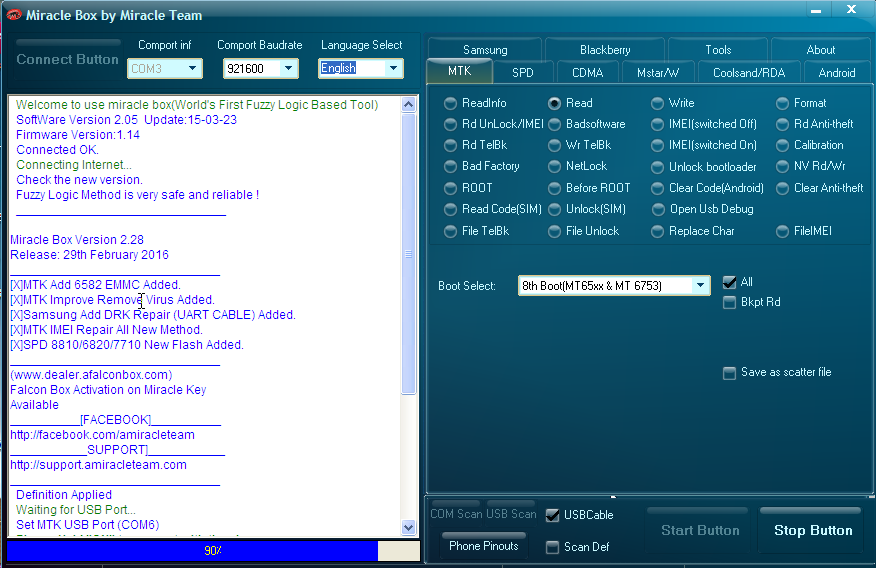The height and width of the screenshot is (568, 876).
Task: Click the Start Button
Action: pyautogui.click(x=700, y=530)
